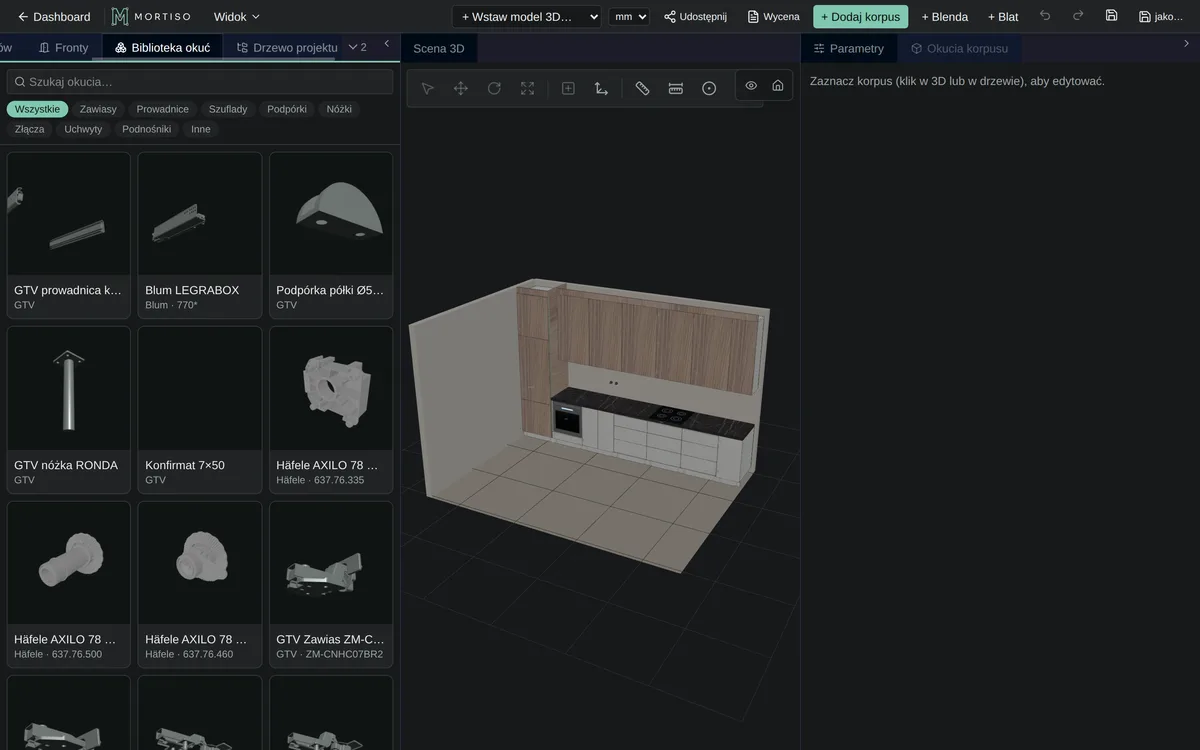Screen dimensions: 1200x750
Task: Filter by Szuflady
Action: 228,109
